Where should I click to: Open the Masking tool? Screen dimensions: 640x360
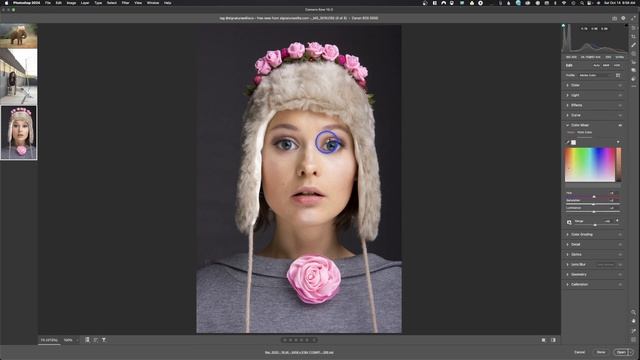pyautogui.click(x=633, y=53)
